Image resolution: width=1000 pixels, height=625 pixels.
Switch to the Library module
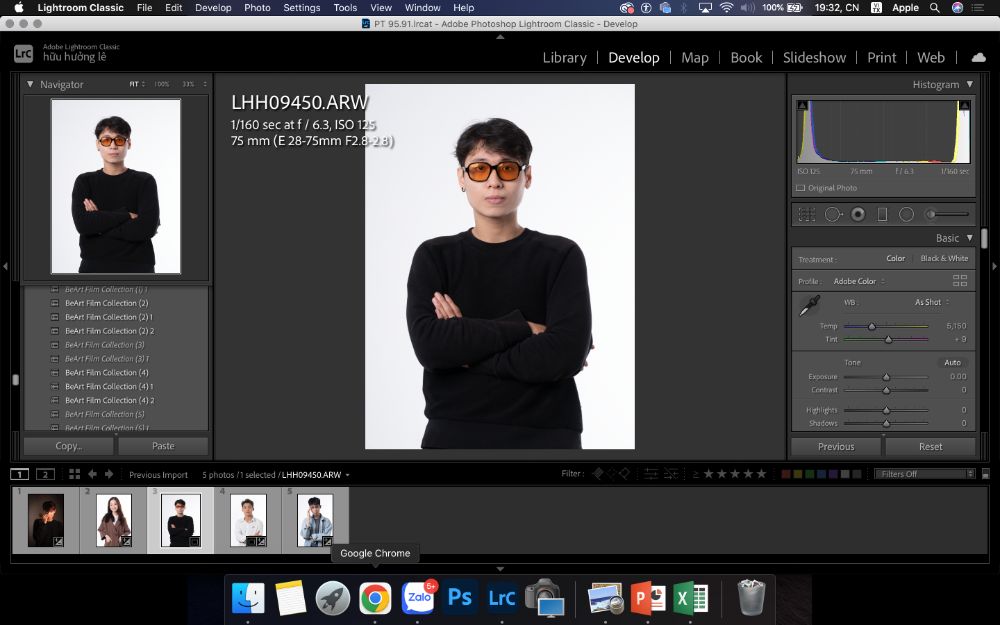pos(564,57)
